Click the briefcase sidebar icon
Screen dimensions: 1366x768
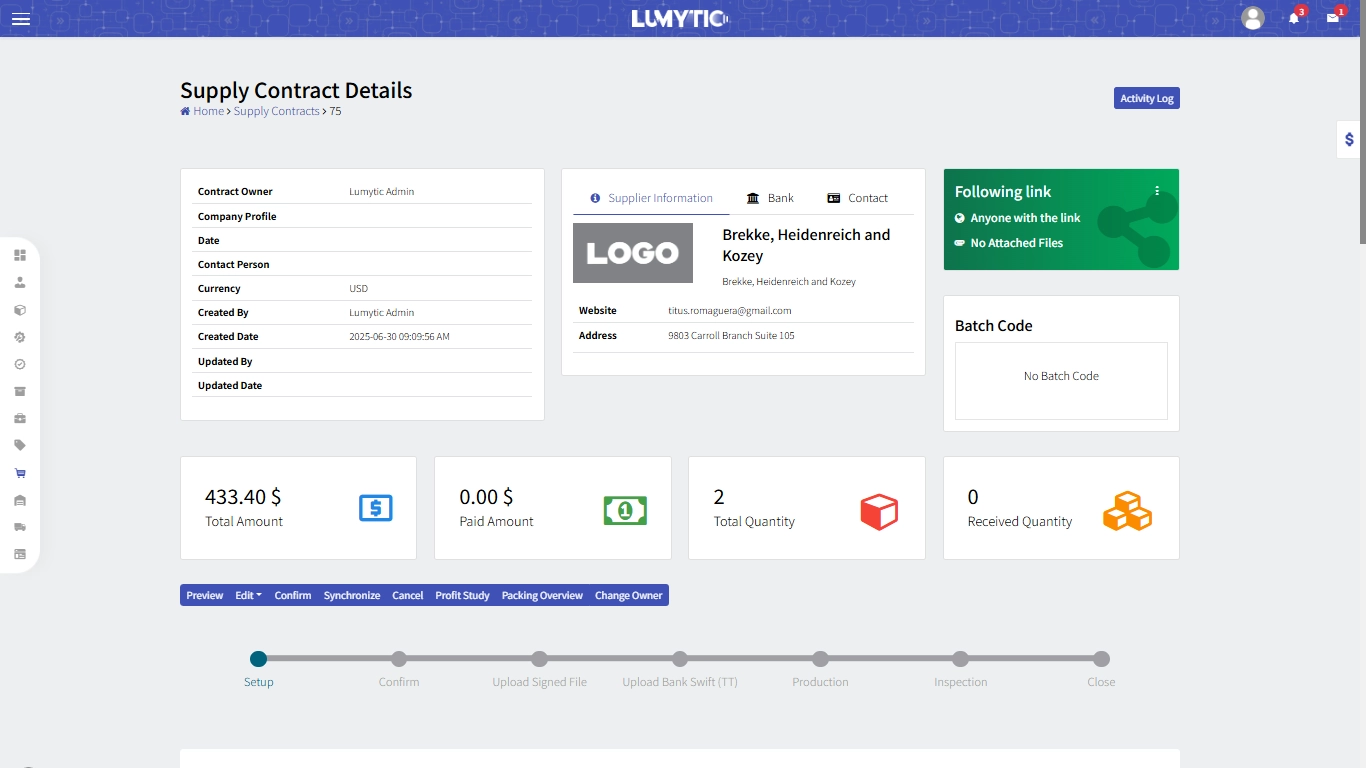[20, 418]
